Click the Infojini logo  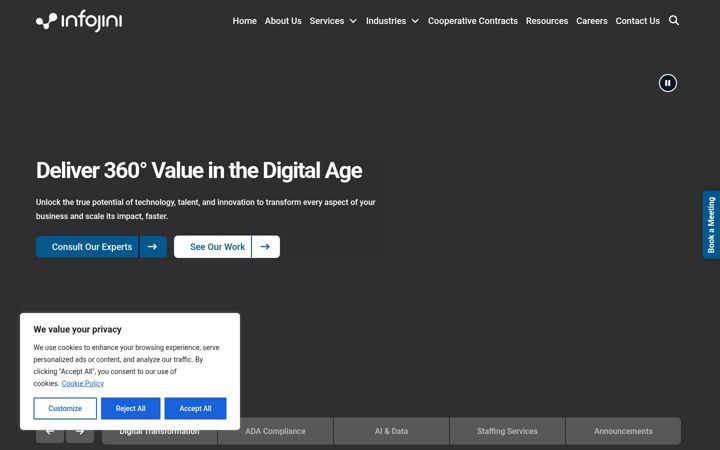point(79,21)
